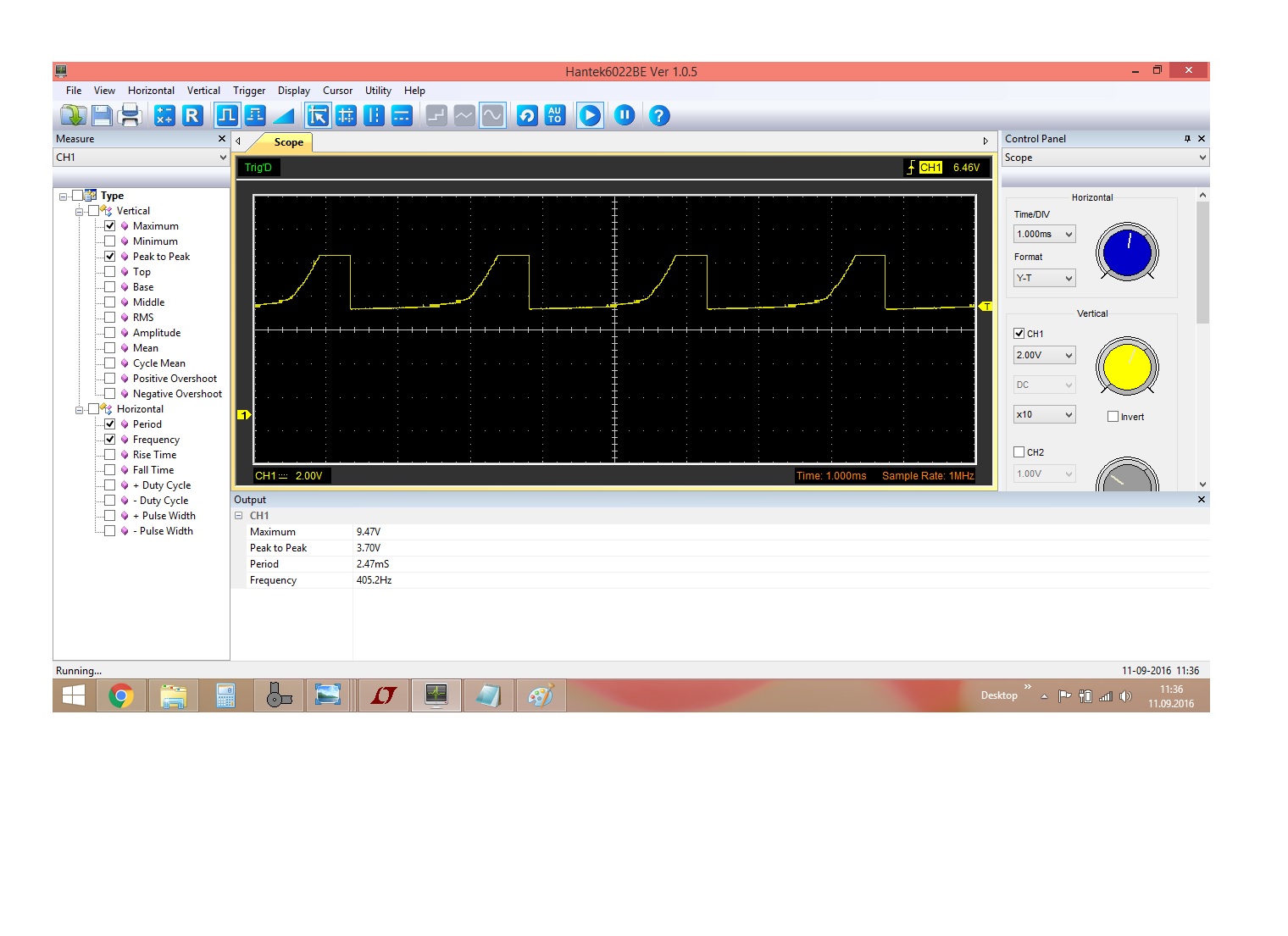Uncheck the Peak to Peak checkbox

pyautogui.click(x=110, y=257)
